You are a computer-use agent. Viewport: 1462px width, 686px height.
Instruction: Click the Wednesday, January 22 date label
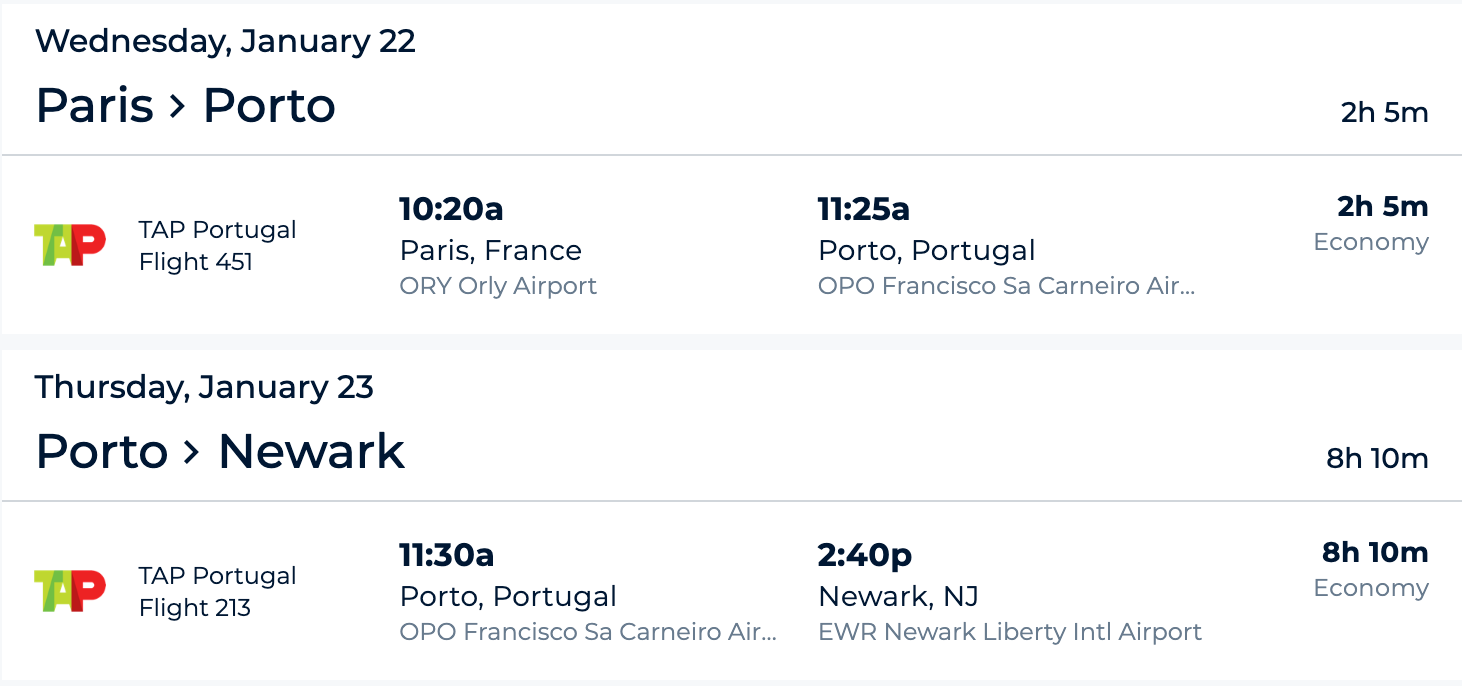pos(225,41)
